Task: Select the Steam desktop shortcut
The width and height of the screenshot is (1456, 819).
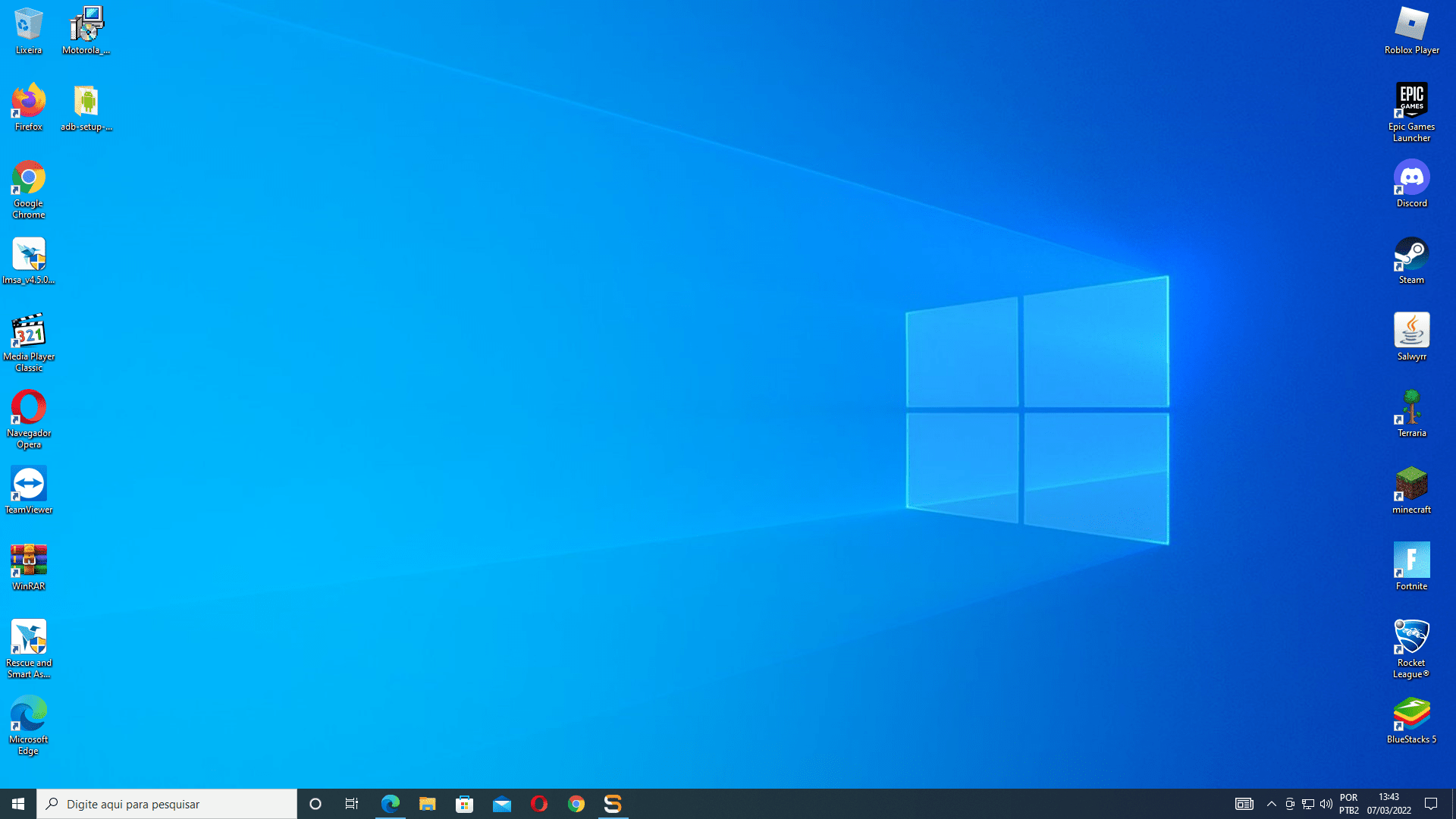Action: pyautogui.click(x=1411, y=261)
